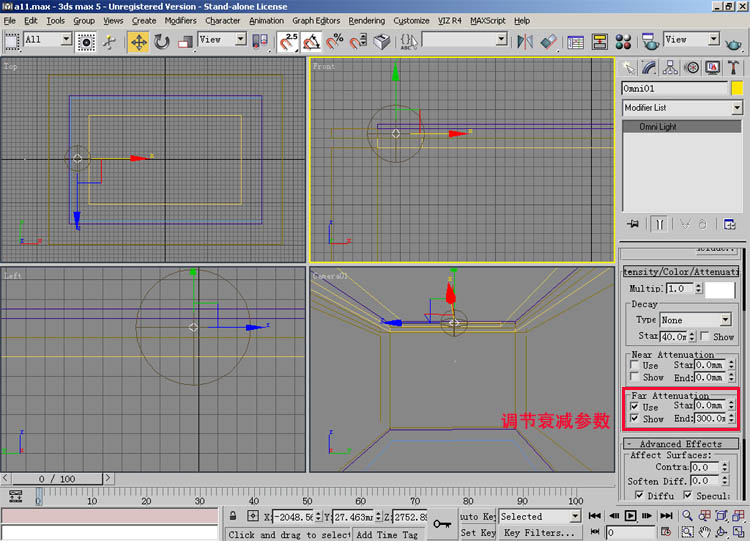Enable Near Attenuation Use checkbox
750x541 pixels.
coord(634,365)
